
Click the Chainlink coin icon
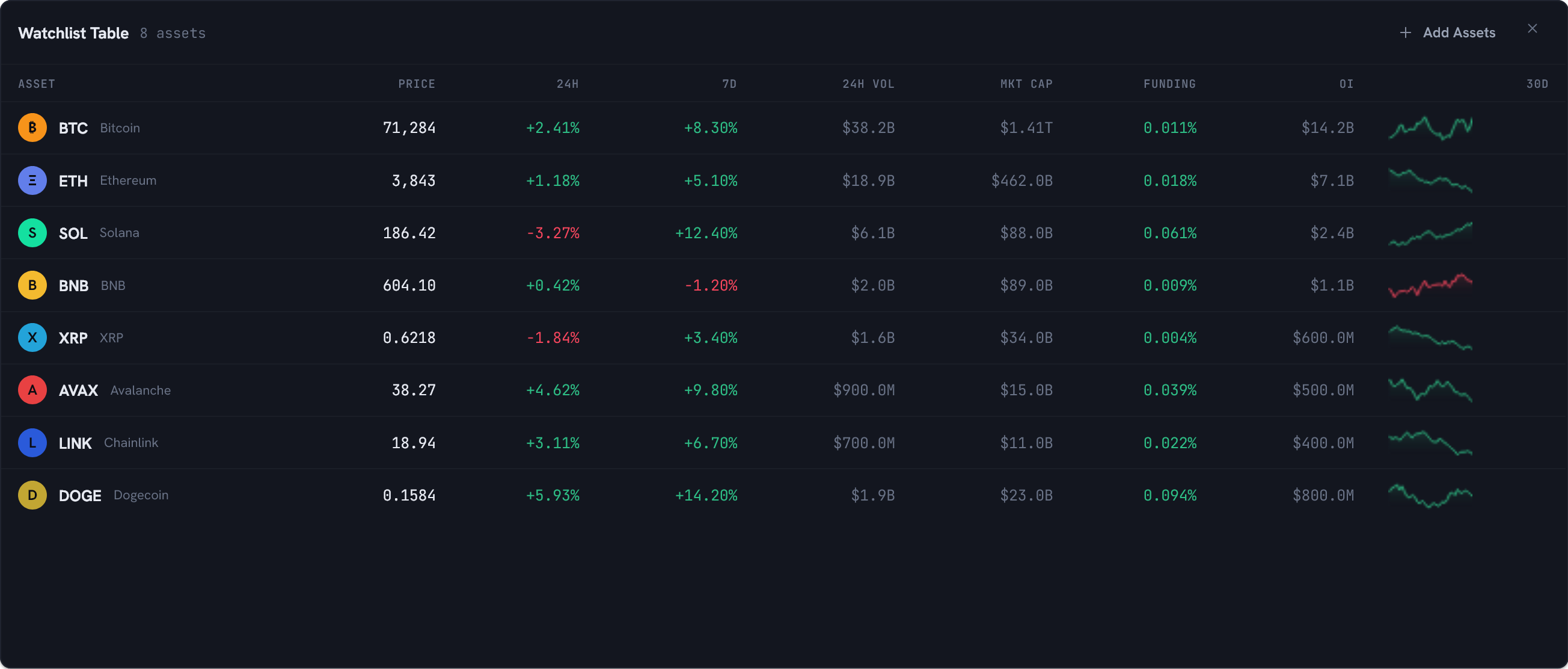(x=32, y=443)
